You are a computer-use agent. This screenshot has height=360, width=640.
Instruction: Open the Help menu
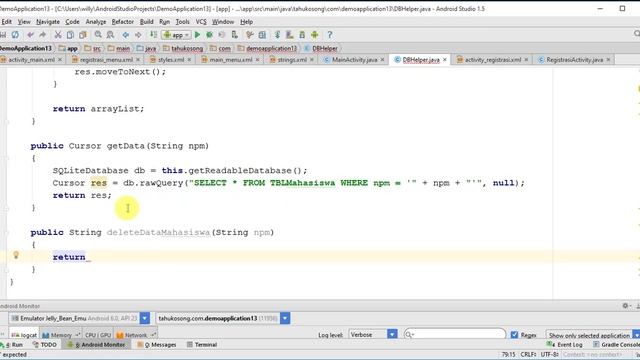click(x=247, y=22)
